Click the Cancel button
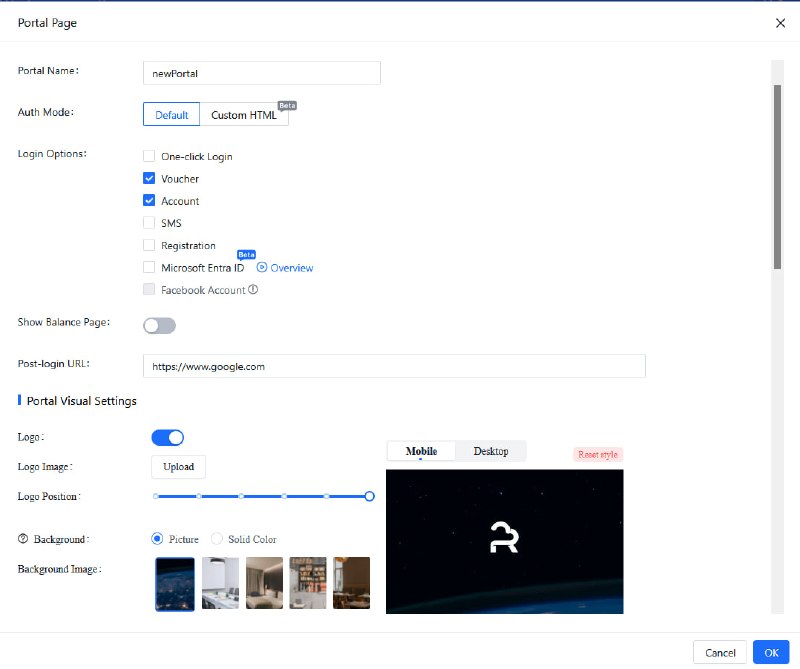Screen dimensions: 800x669 [720, 653]
